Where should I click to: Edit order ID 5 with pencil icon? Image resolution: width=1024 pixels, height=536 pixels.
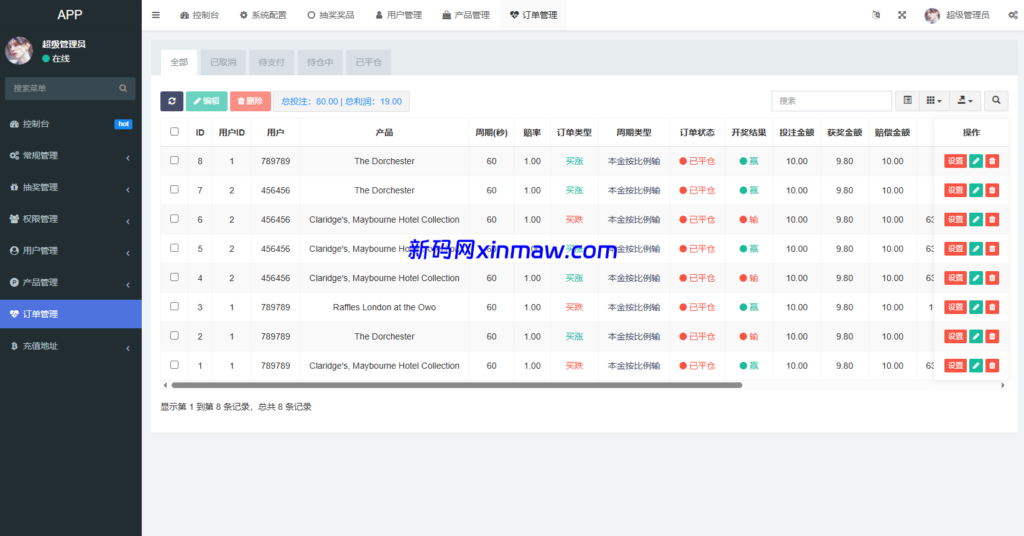click(x=976, y=249)
